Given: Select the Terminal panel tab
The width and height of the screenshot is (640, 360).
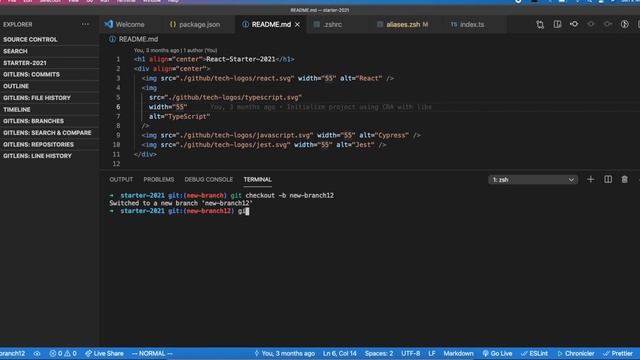Looking at the screenshot, I should (x=258, y=180).
